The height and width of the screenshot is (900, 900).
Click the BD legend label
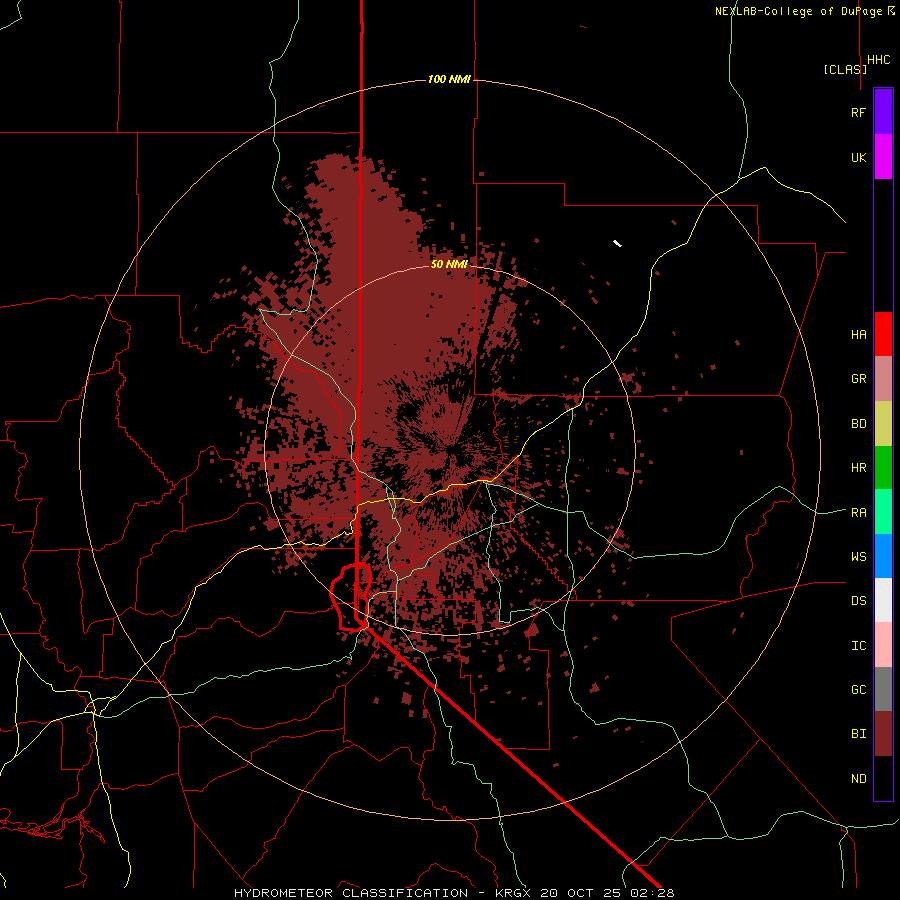click(859, 424)
